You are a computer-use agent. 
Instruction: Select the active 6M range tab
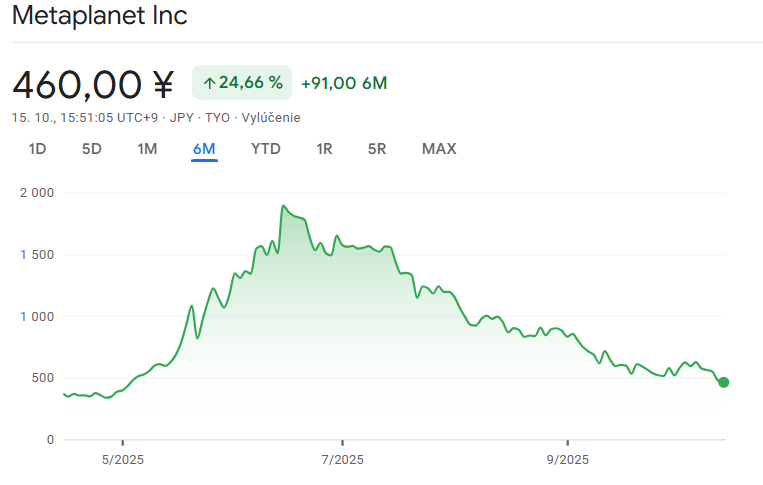[204, 149]
